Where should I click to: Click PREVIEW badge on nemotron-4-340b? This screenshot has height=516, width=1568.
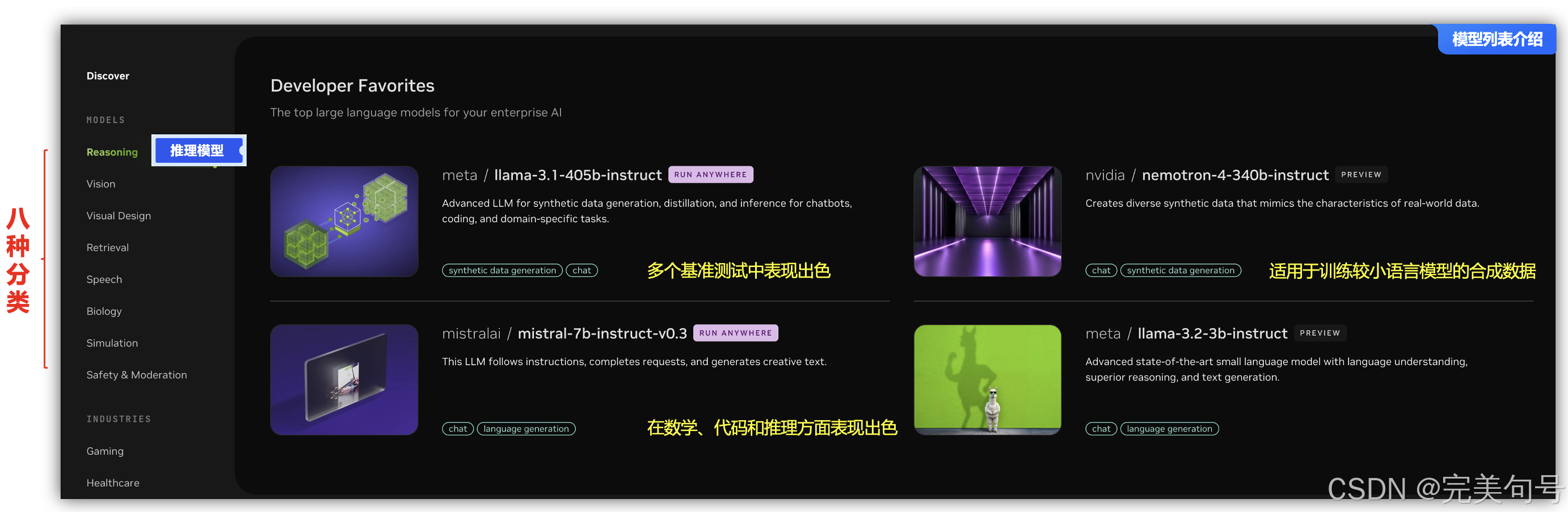(1361, 175)
